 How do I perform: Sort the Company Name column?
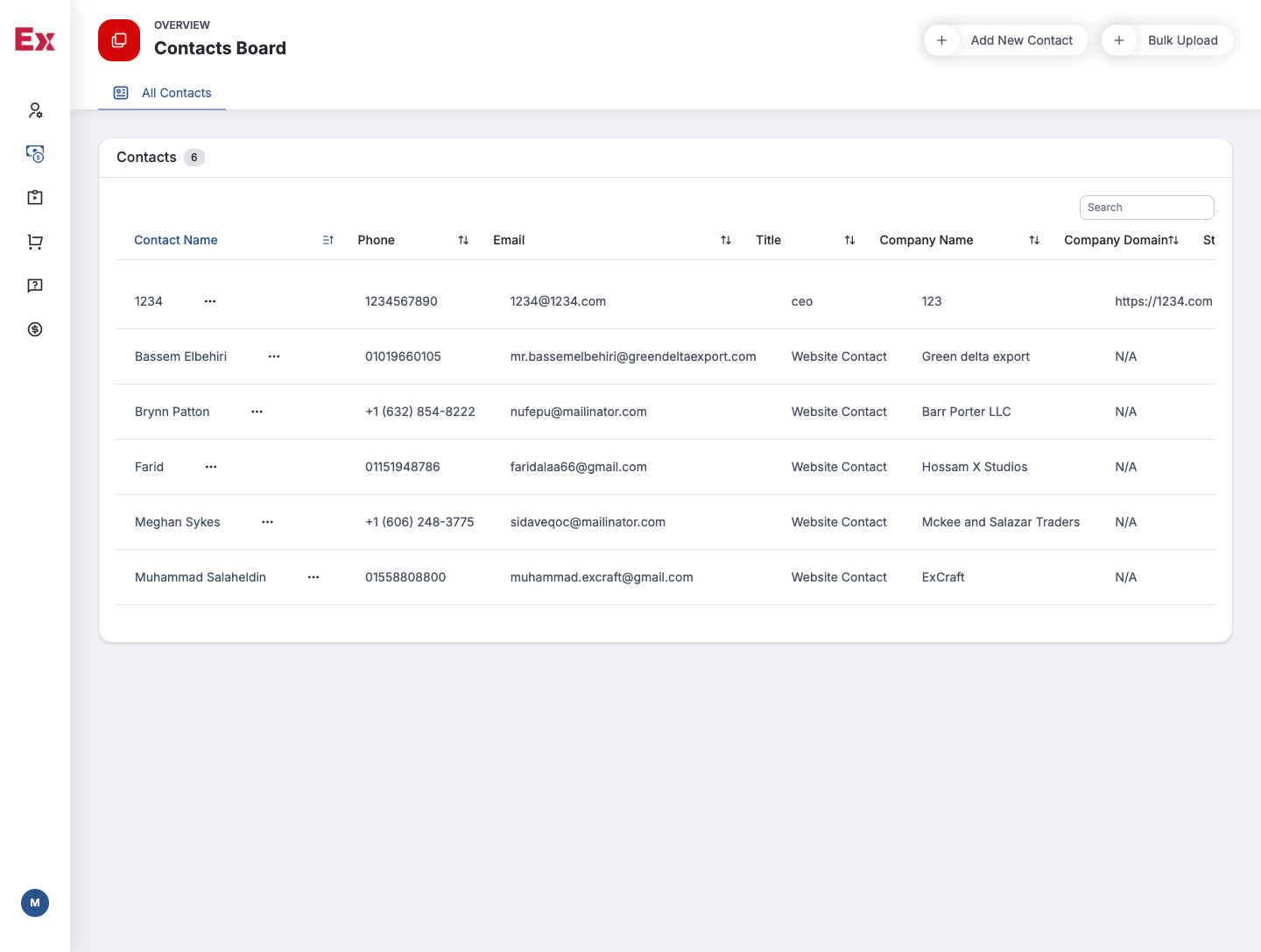1034,240
